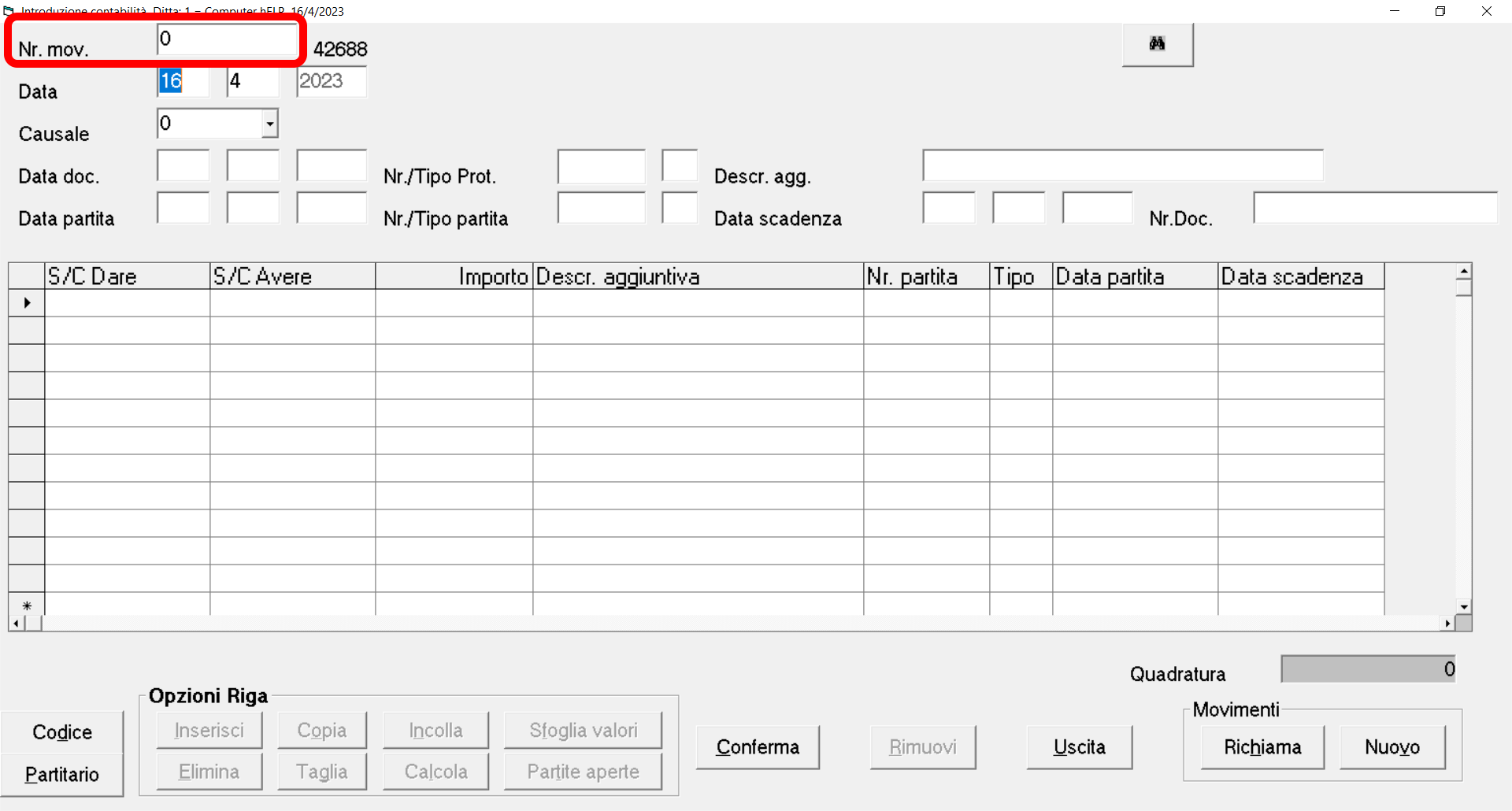Click the Data scadenza year field
The image size is (1512, 811).
[1098, 208]
